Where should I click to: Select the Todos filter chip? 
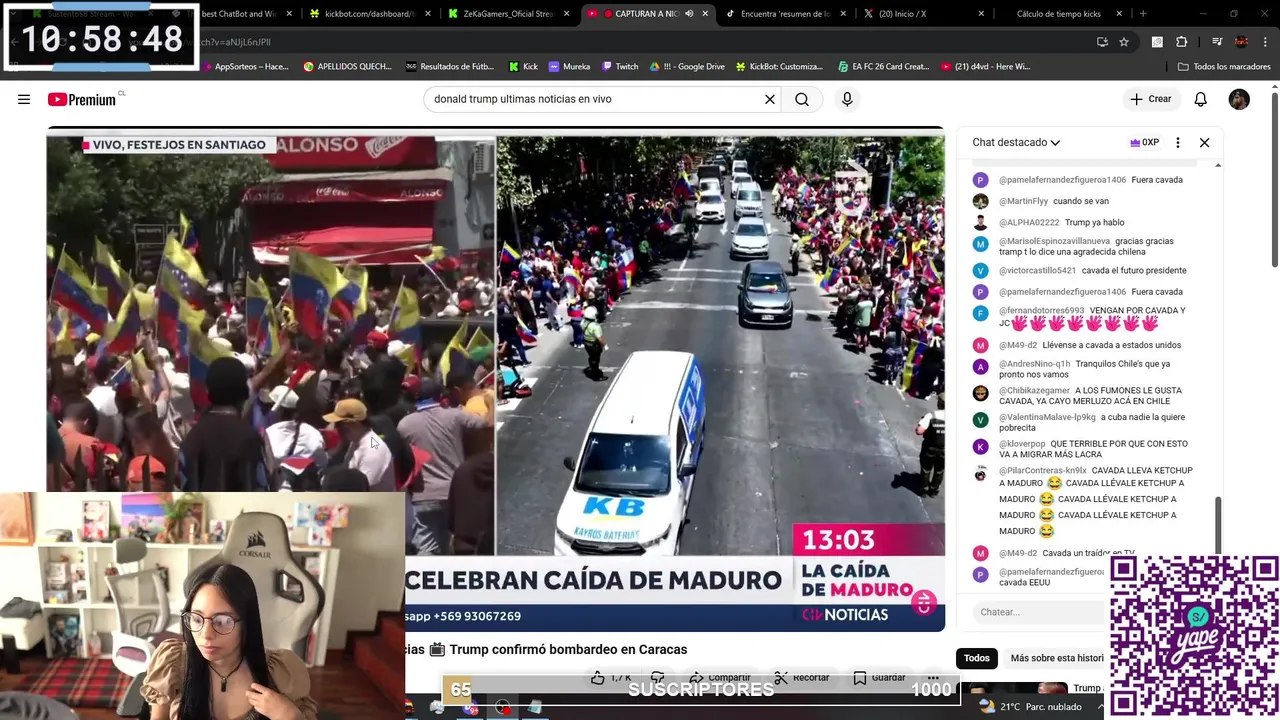point(977,658)
